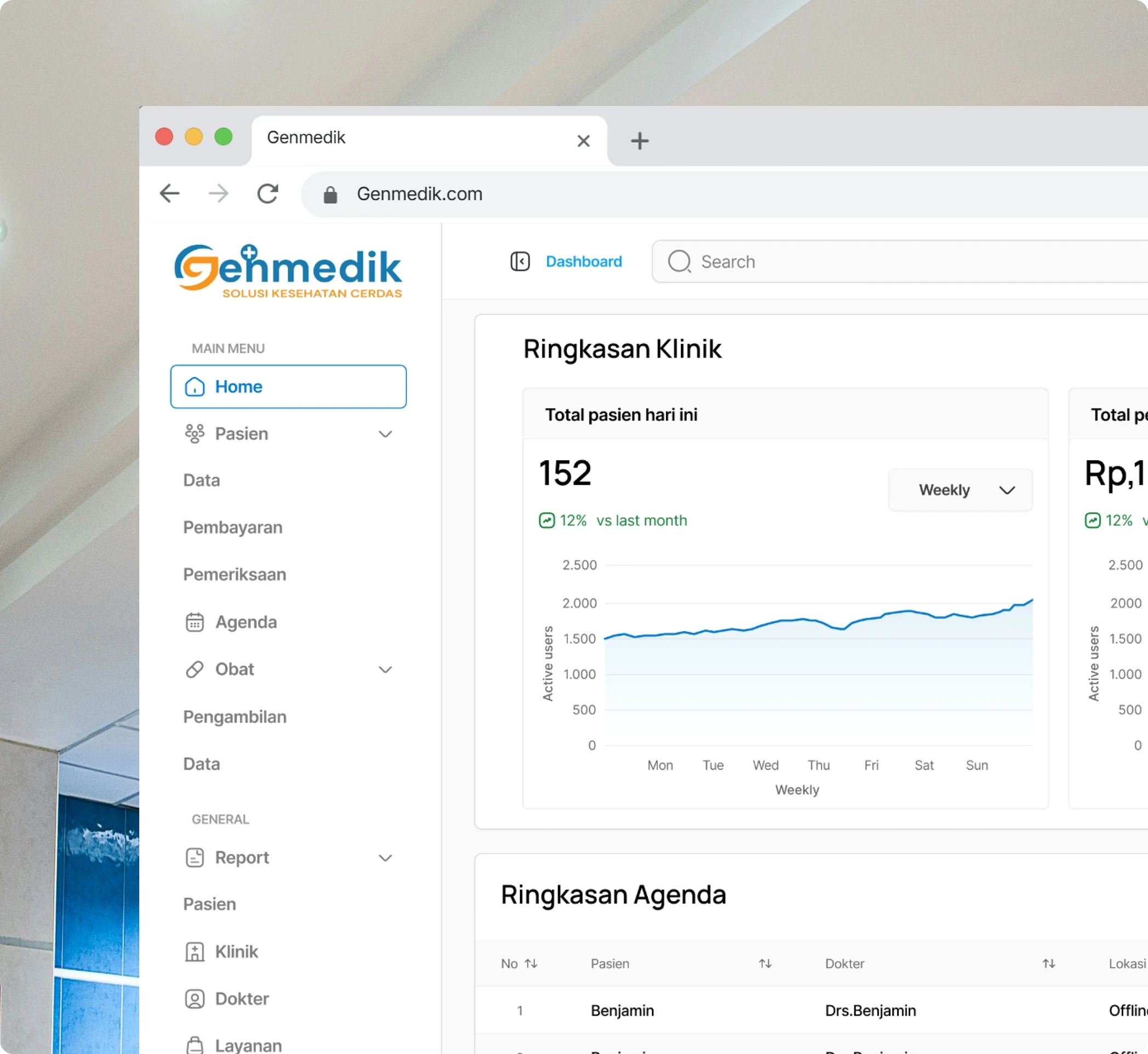Screen dimensions: 1148x1054
Task: Go back with browser back arrow
Action: click(x=169, y=194)
